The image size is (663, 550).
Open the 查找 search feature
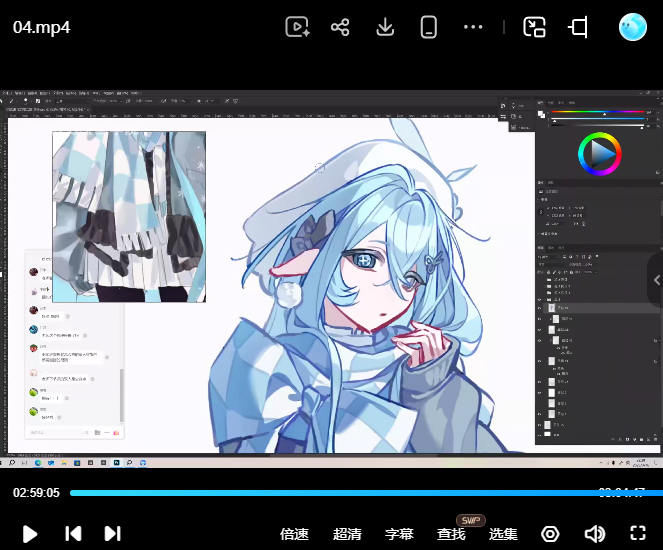(451, 534)
